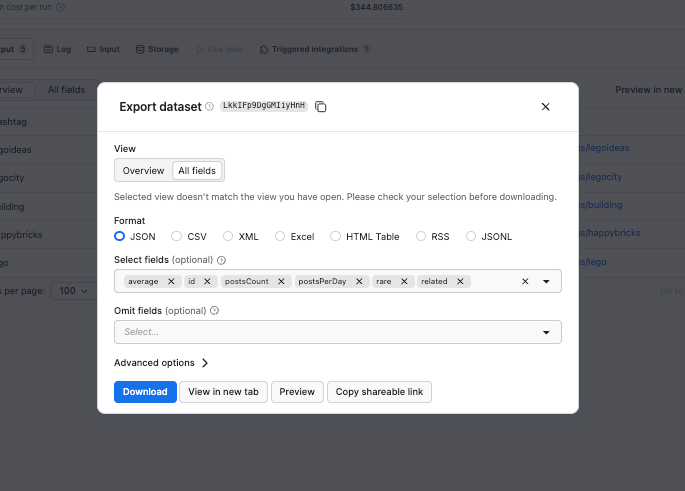
Task: Click the Download button
Action: 145,392
